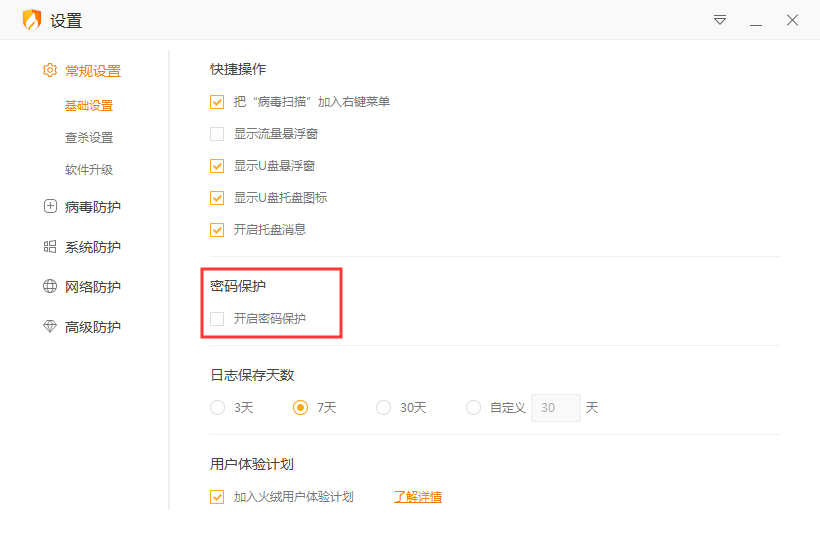Image resolution: width=820 pixels, height=540 pixels.
Task: Click the 高级防护 diamond icon
Action: point(50,327)
